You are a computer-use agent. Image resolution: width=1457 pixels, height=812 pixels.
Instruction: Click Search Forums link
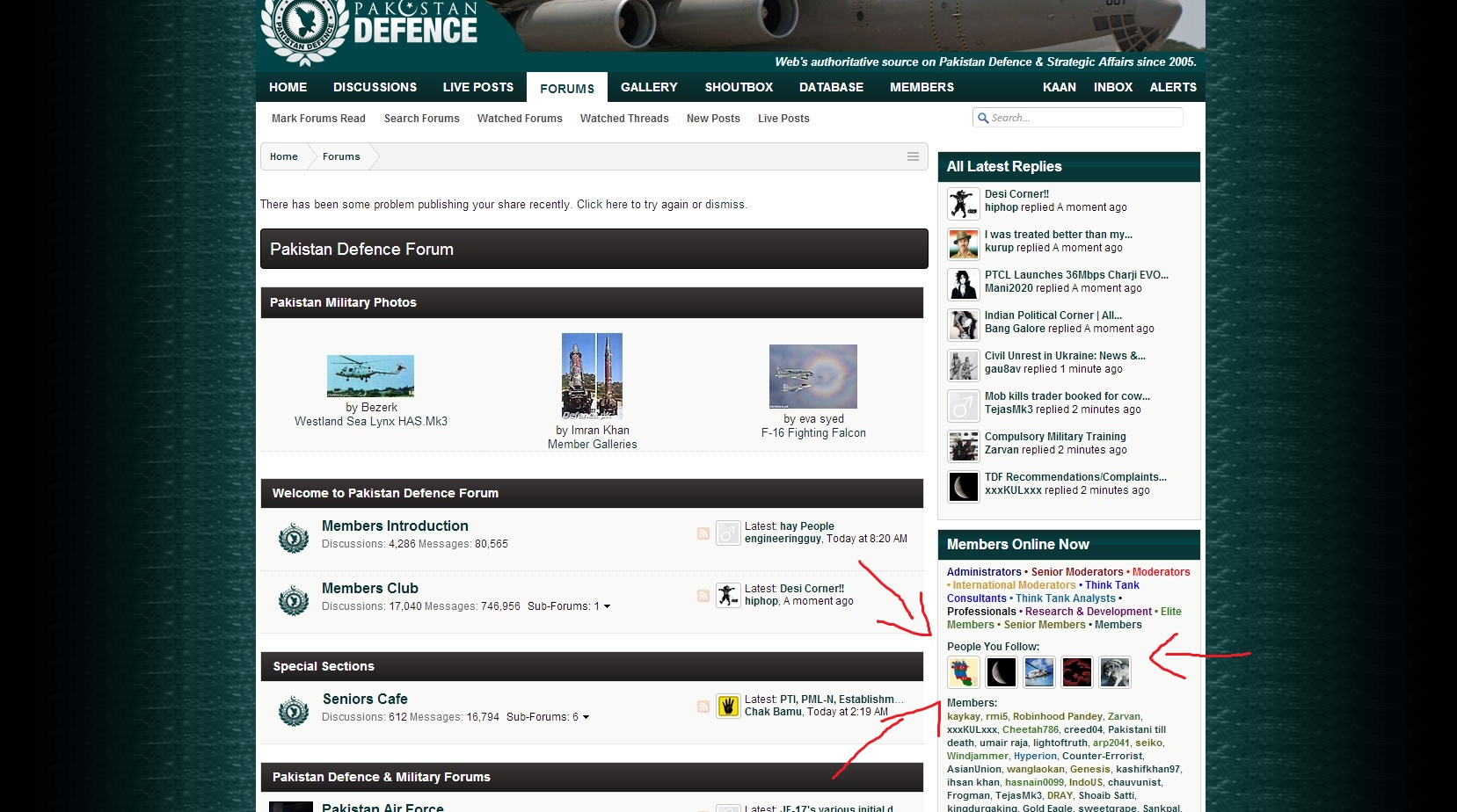pyautogui.click(x=422, y=119)
